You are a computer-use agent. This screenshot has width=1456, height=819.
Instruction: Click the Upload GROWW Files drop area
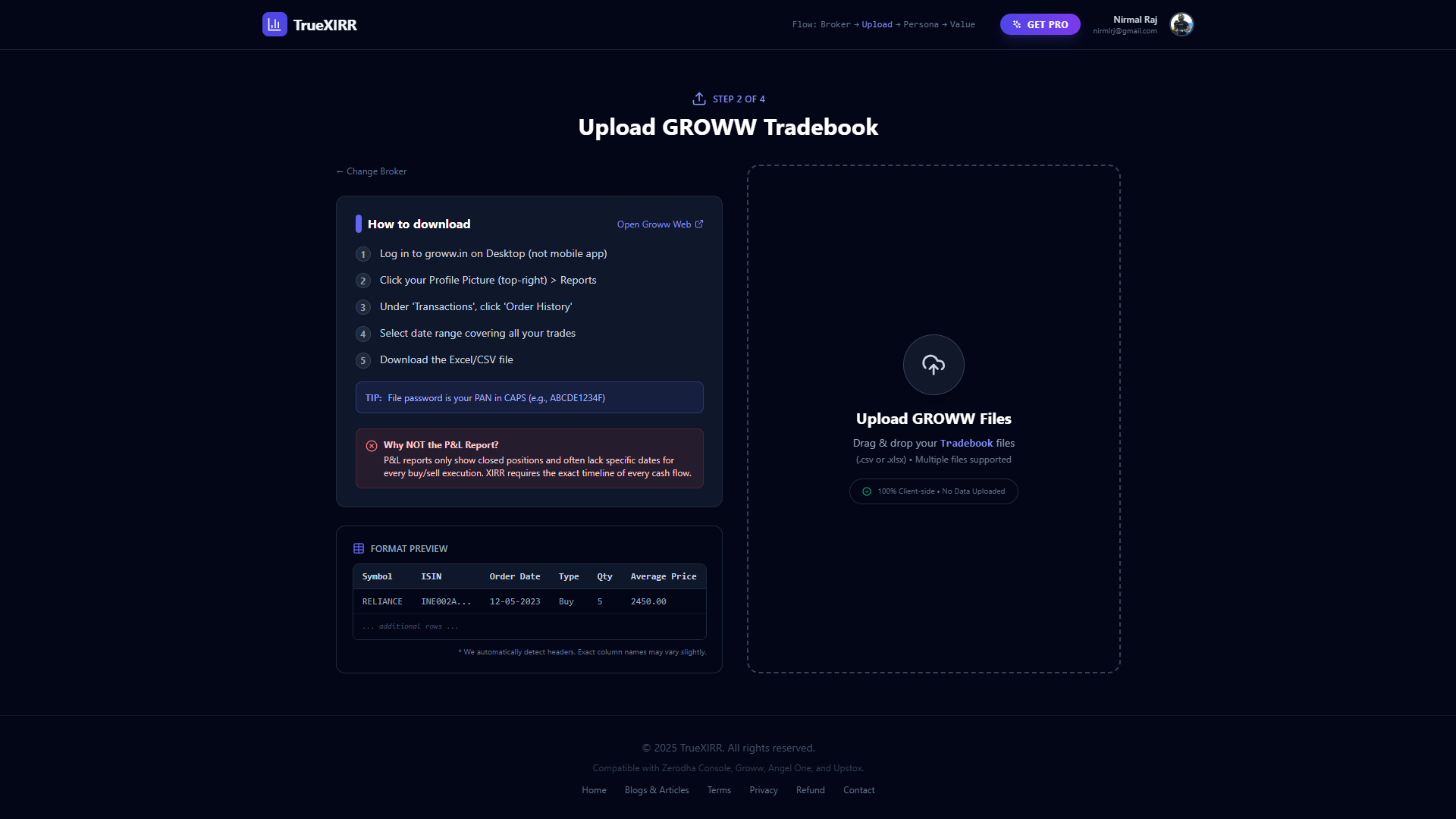click(x=933, y=419)
